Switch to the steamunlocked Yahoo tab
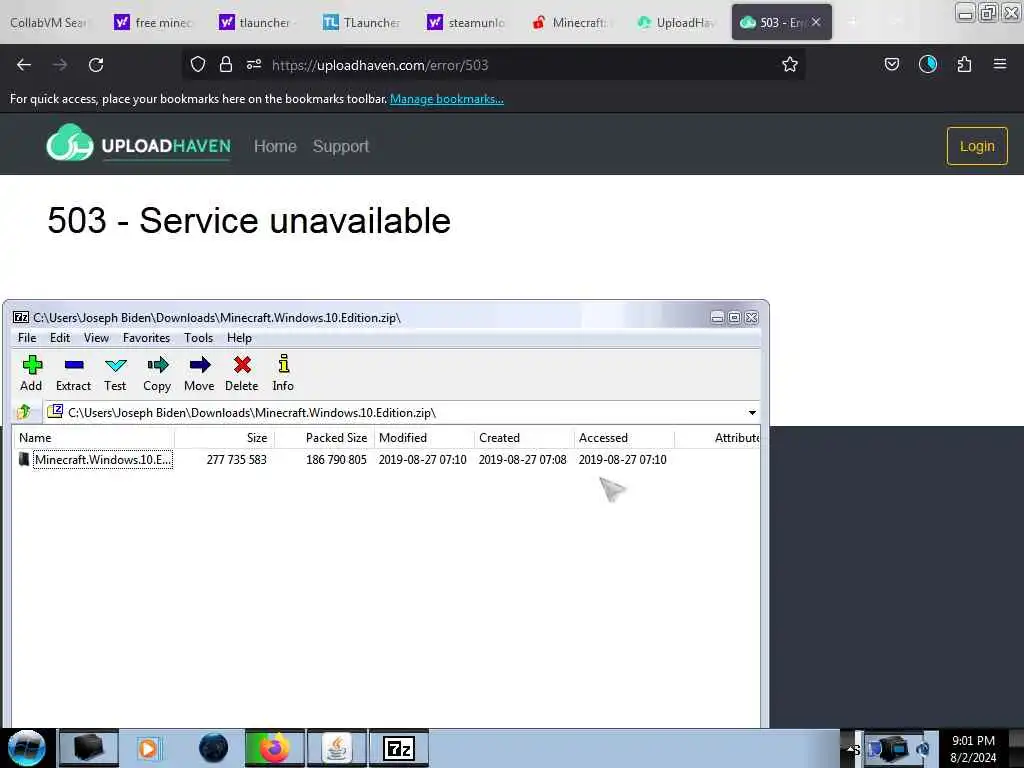 pyautogui.click(x=468, y=23)
